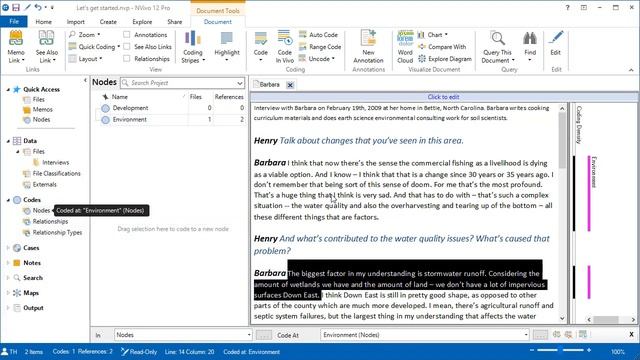Image resolution: width=640 pixels, height=360 pixels.
Task: Toggle the Annotations checkbox
Action: point(127,35)
